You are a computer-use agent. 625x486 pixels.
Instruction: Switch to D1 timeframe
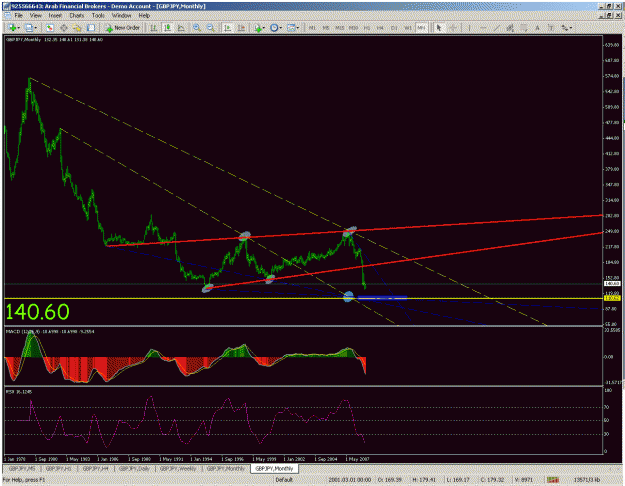[x=394, y=28]
